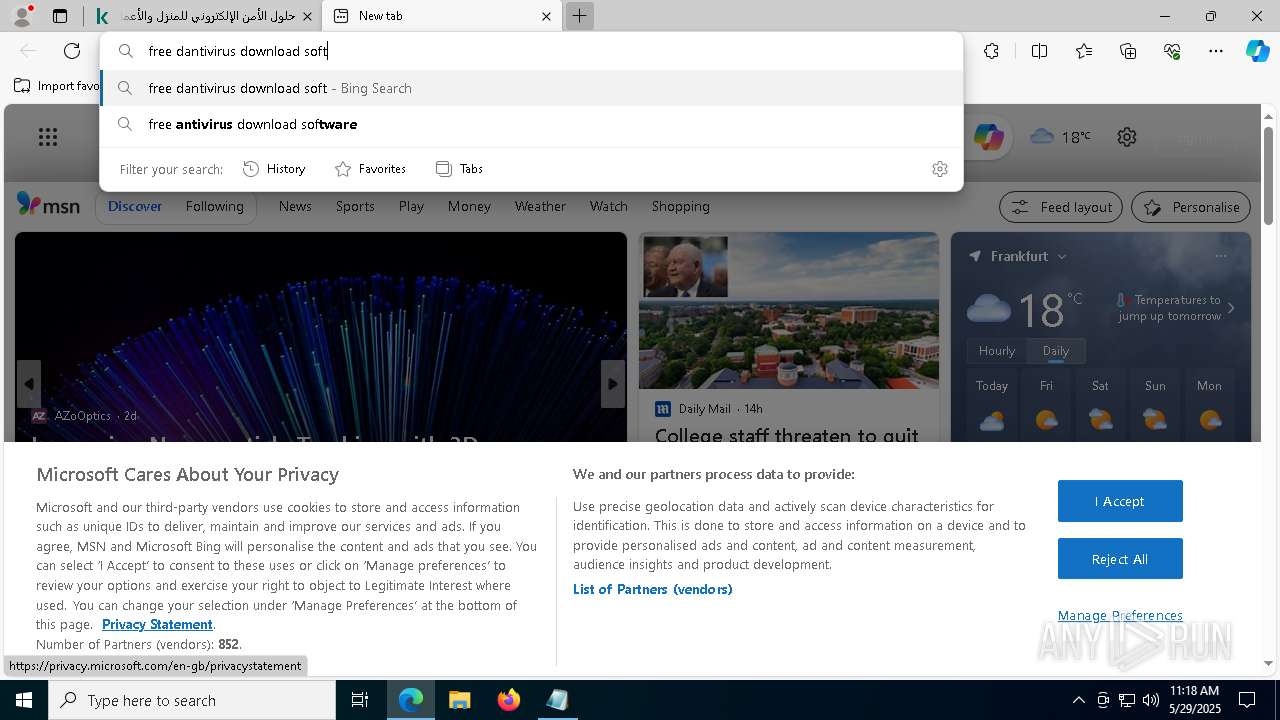Open List of Partners (vendors) link
This screenshot has height=720, width=1280.
coord(652,589)
